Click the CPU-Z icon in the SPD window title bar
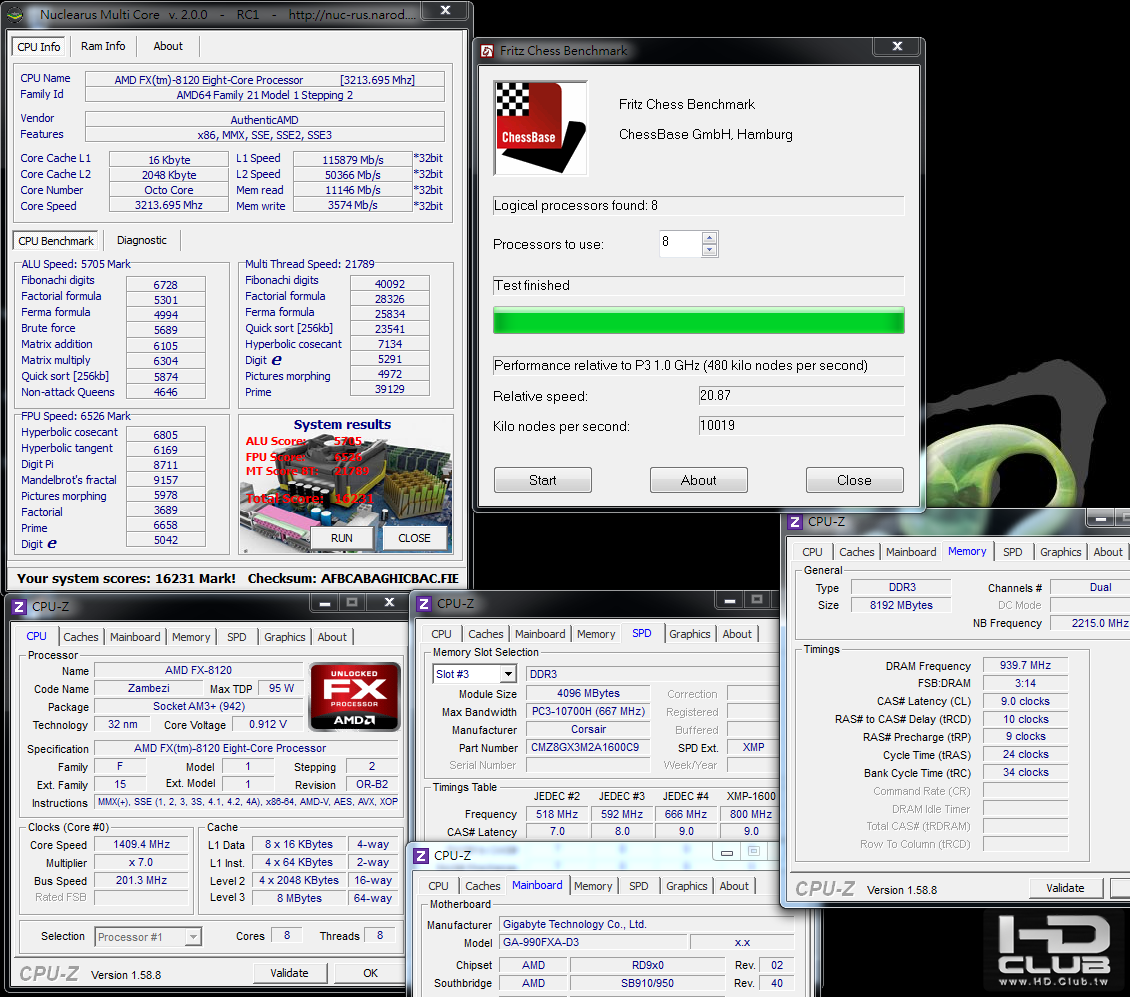This screenshot has width=1130, height=997. point(424,604)
